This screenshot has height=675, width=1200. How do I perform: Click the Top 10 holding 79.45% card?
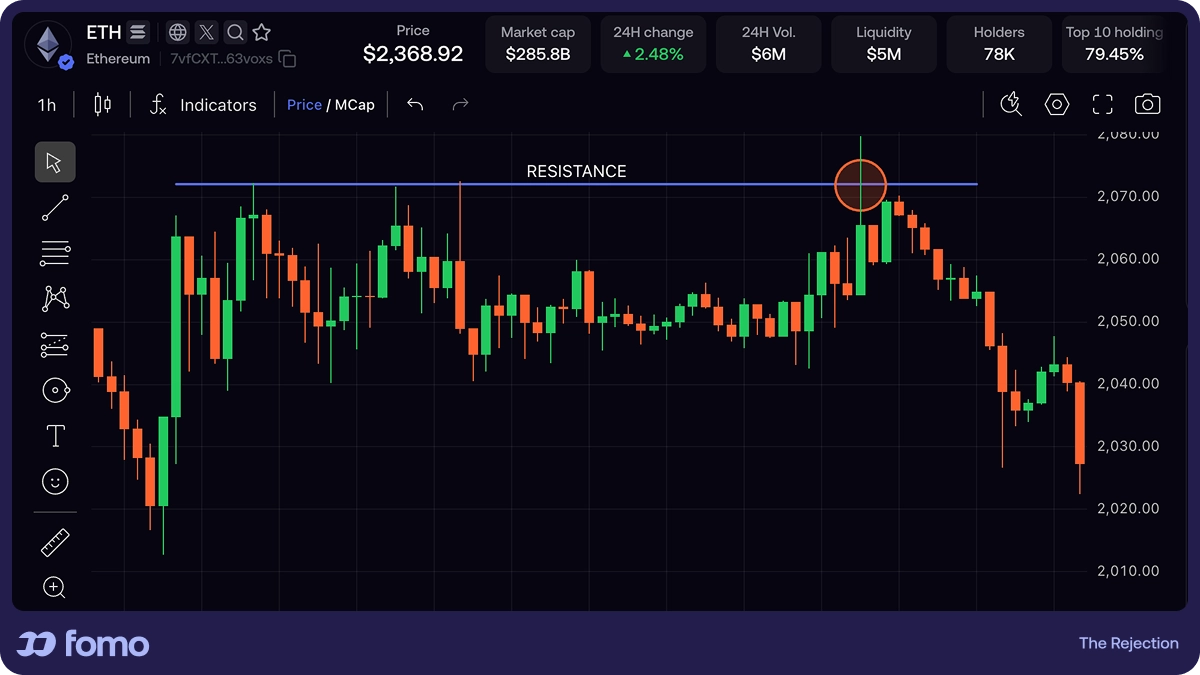1114,44
